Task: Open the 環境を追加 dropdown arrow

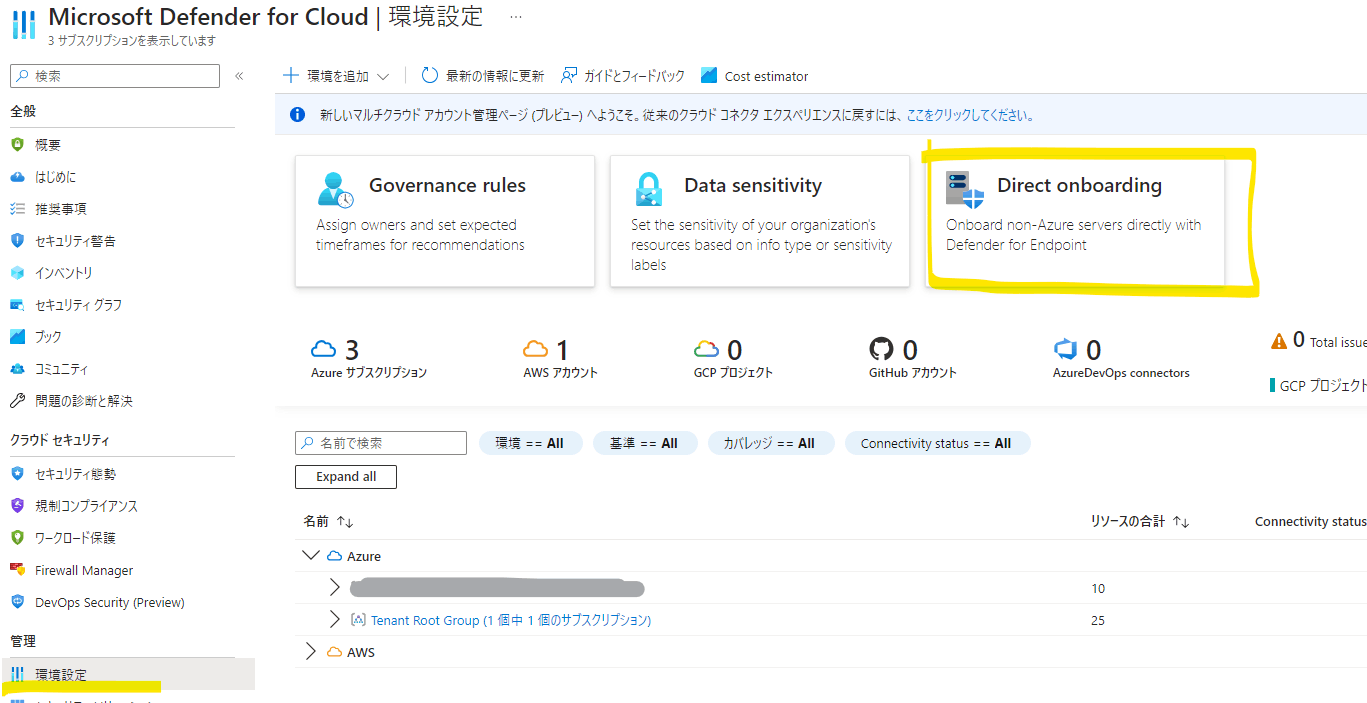Action: click(383, 76)
